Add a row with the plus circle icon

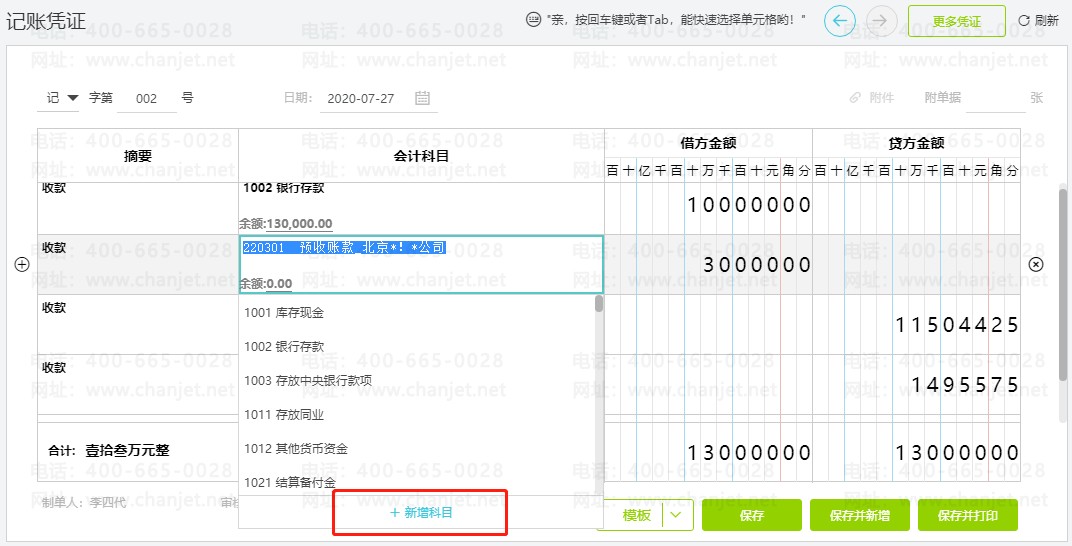(x=22, y=264)
